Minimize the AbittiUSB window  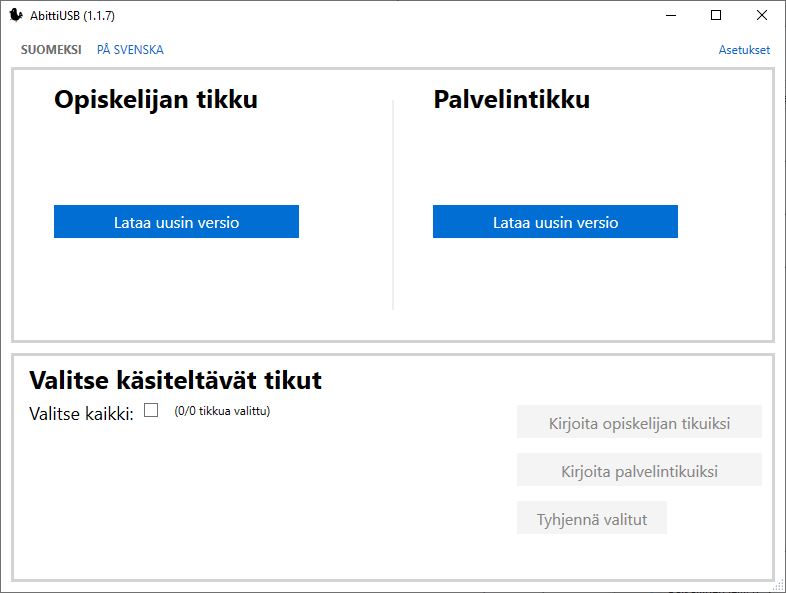[x=670, y=15]
